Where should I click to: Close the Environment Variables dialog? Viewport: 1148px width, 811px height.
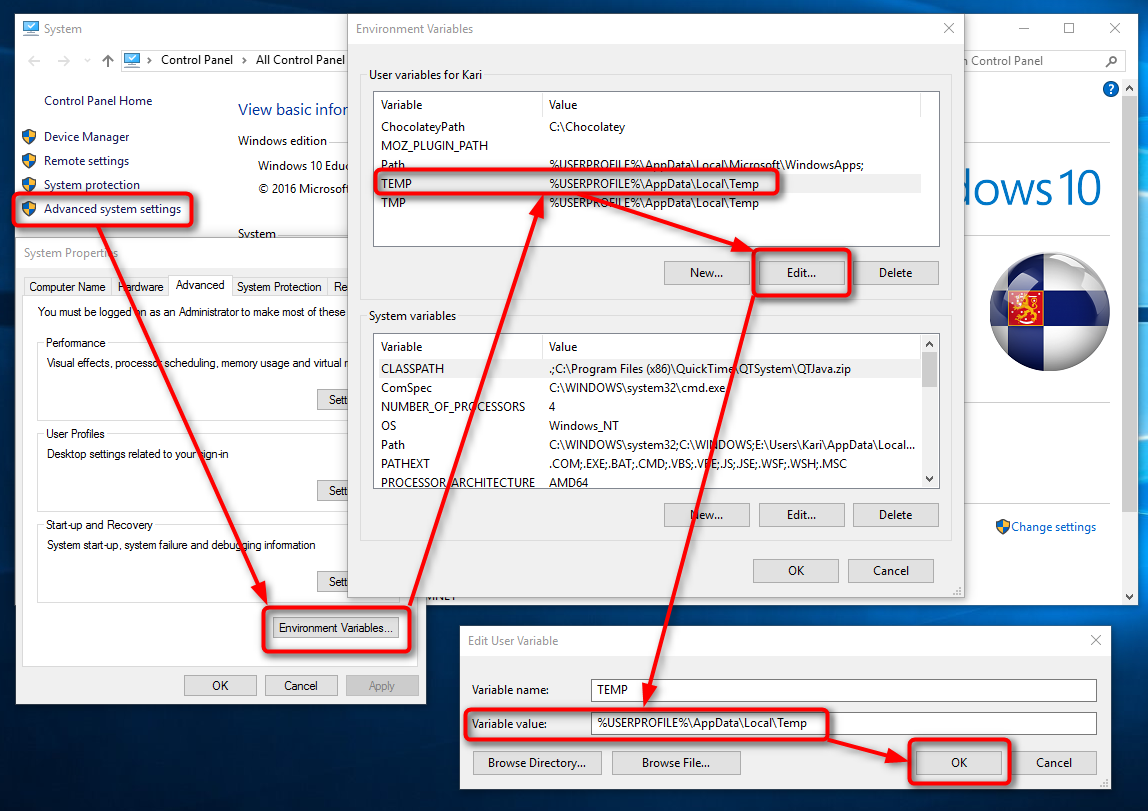[949, 29]
